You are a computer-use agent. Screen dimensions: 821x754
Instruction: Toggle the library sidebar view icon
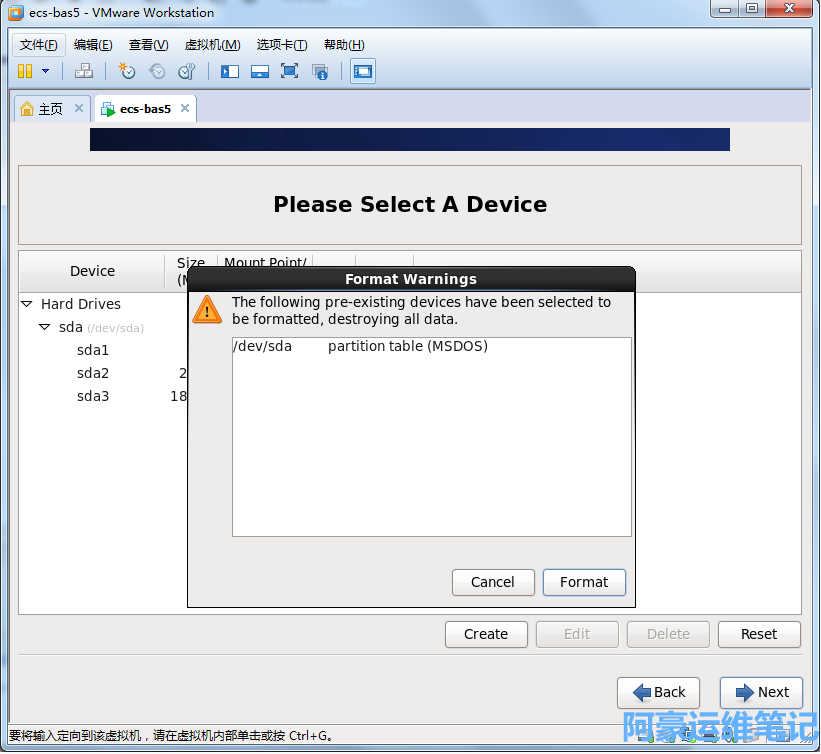tap(230, 71)
